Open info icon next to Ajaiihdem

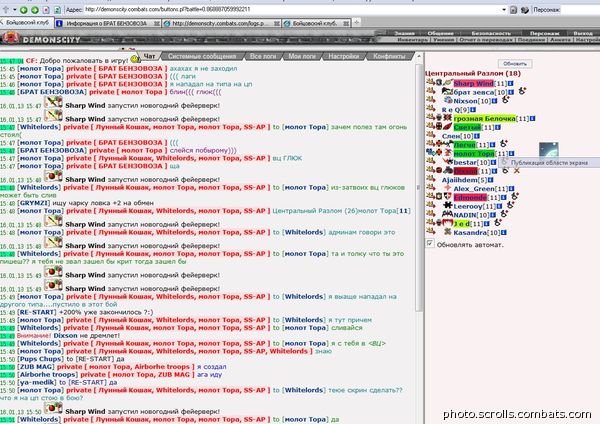(491, 180)
